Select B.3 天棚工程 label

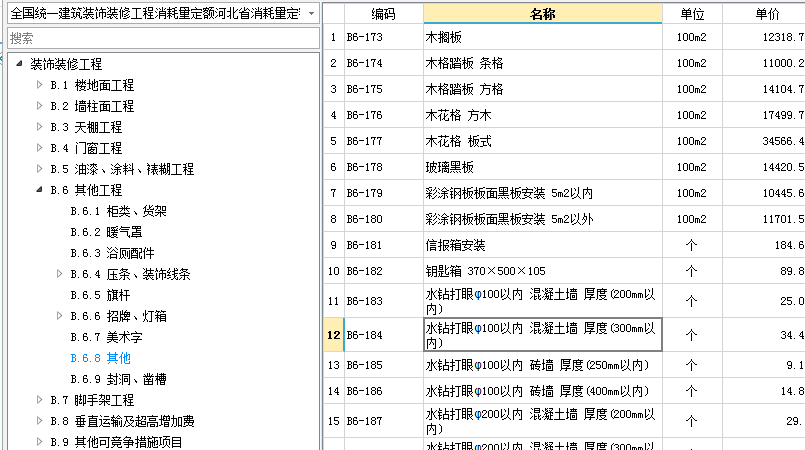[x=86, y=127]
